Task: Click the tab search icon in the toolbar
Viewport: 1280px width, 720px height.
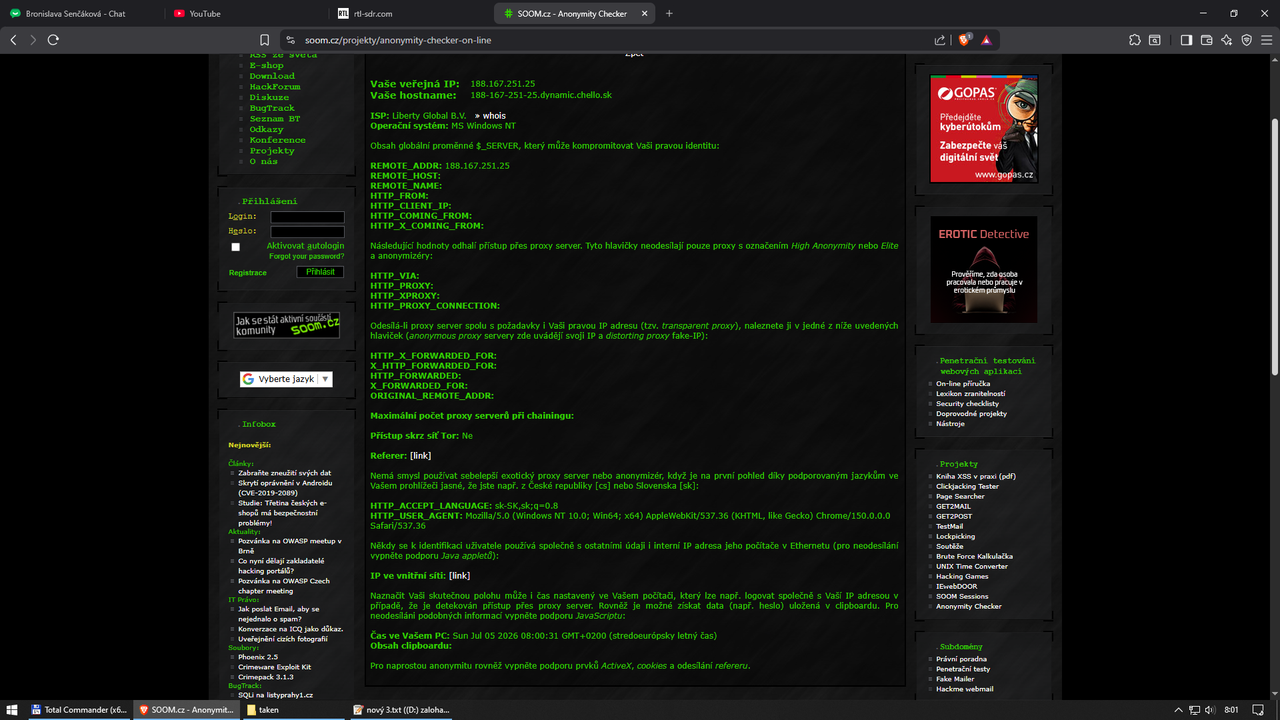Action: coord(1155,40)
